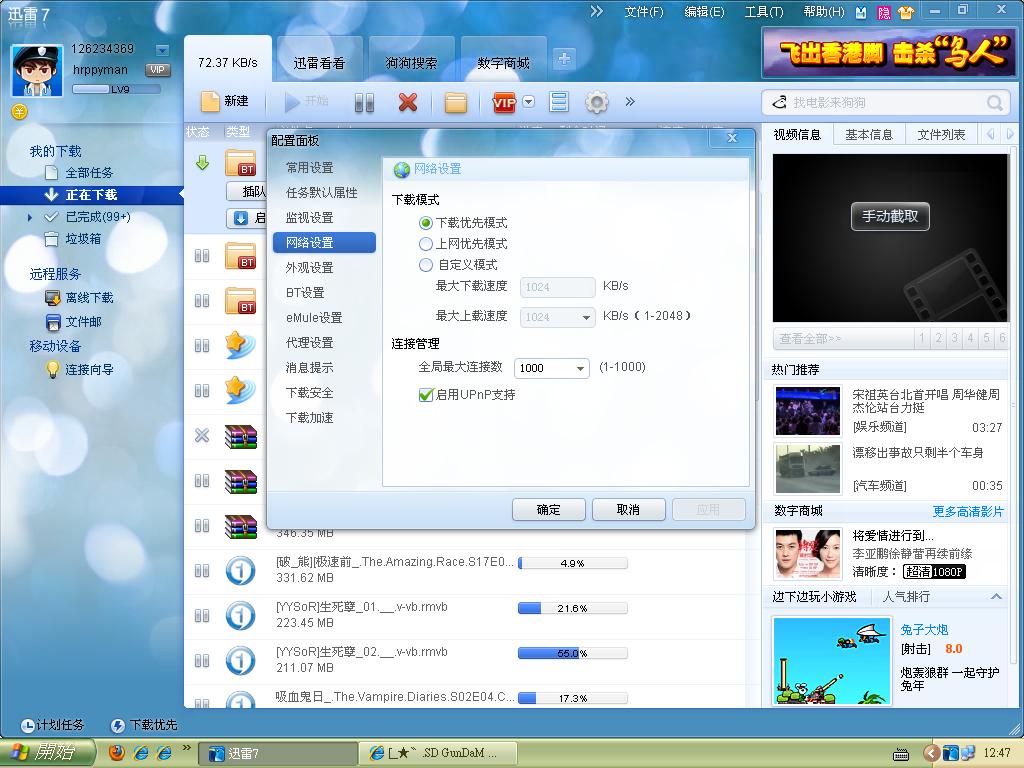Expand menu bar overflow chevron before 文件
The image size is (1024, 768).
596,11
